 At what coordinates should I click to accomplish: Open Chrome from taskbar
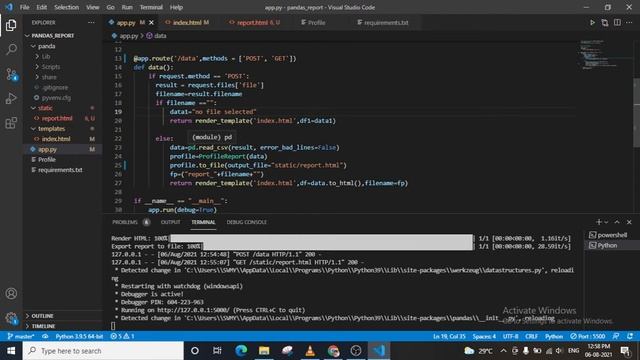(x=333, y=351)
